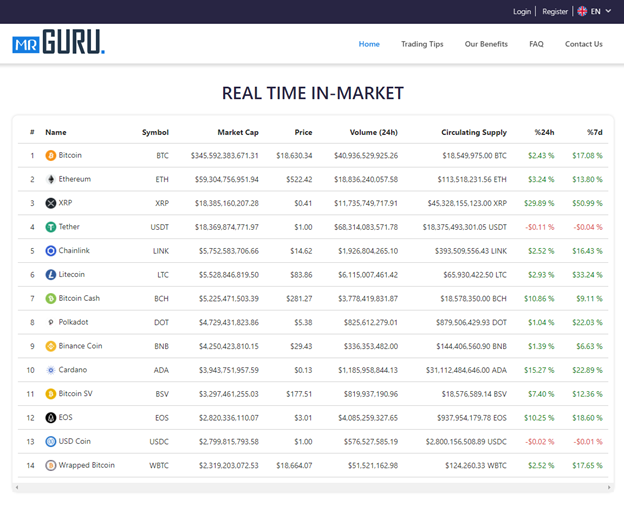Click Tether 24h change -$0.11 %
Screen dimensions: 624x505
(540, 227)
